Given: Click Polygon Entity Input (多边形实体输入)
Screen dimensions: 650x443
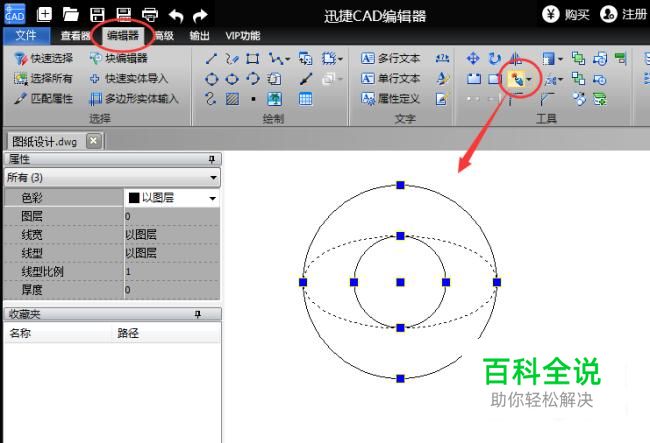Looking at the screenshot, I should click(x=134, y=99).
